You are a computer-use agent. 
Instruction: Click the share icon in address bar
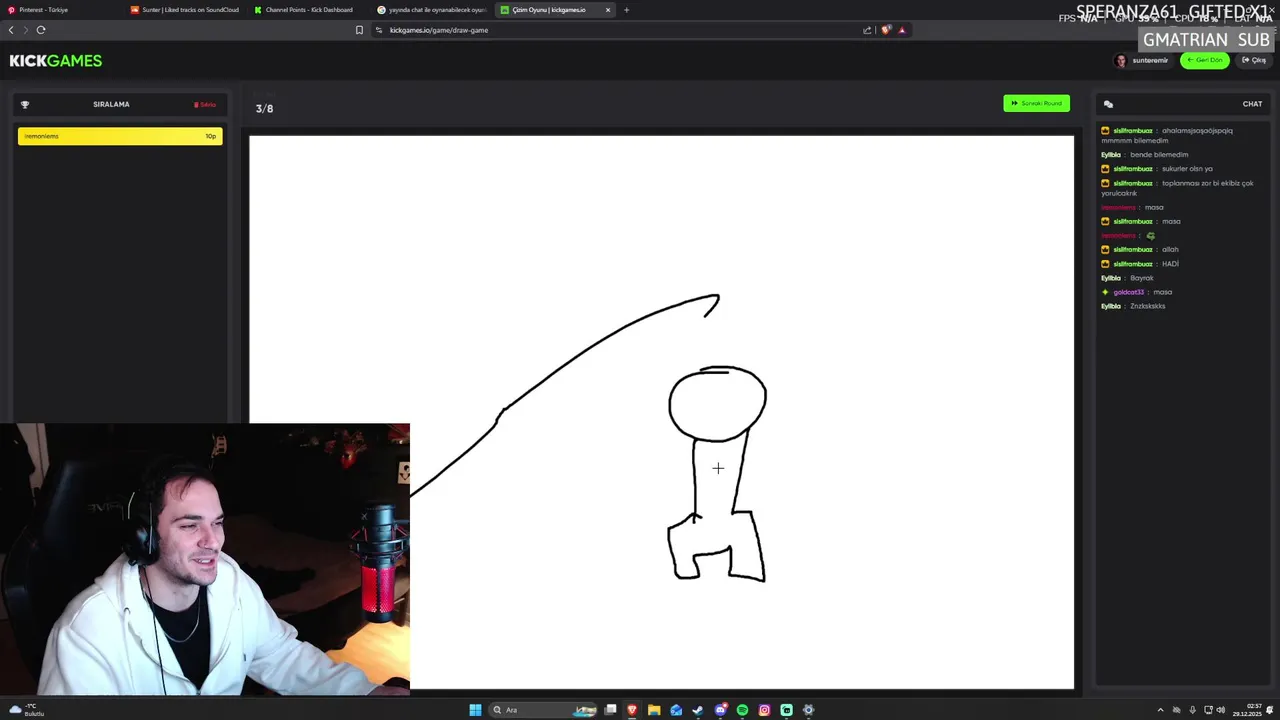coord(867,30)
